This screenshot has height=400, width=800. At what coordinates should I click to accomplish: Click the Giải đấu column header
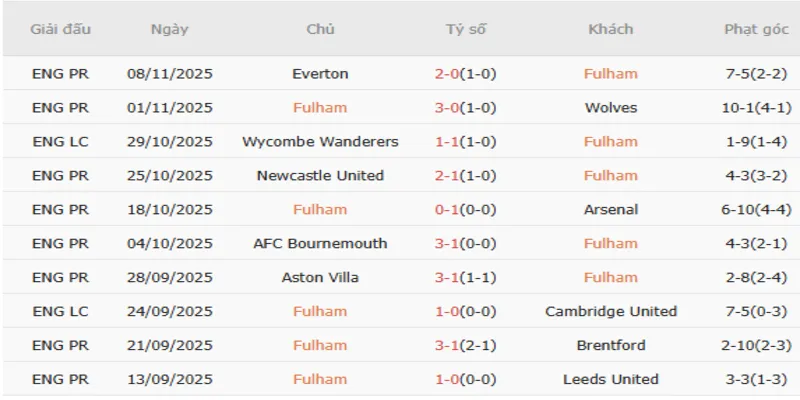[x=61, y=29]
